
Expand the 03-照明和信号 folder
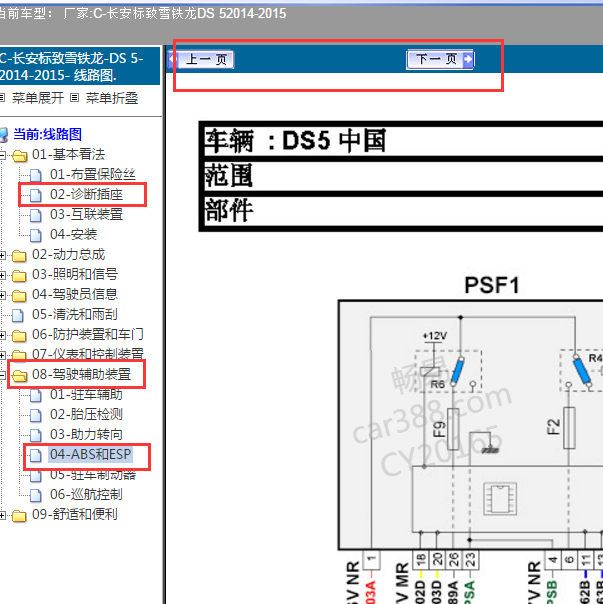click(x=2, y=275)
